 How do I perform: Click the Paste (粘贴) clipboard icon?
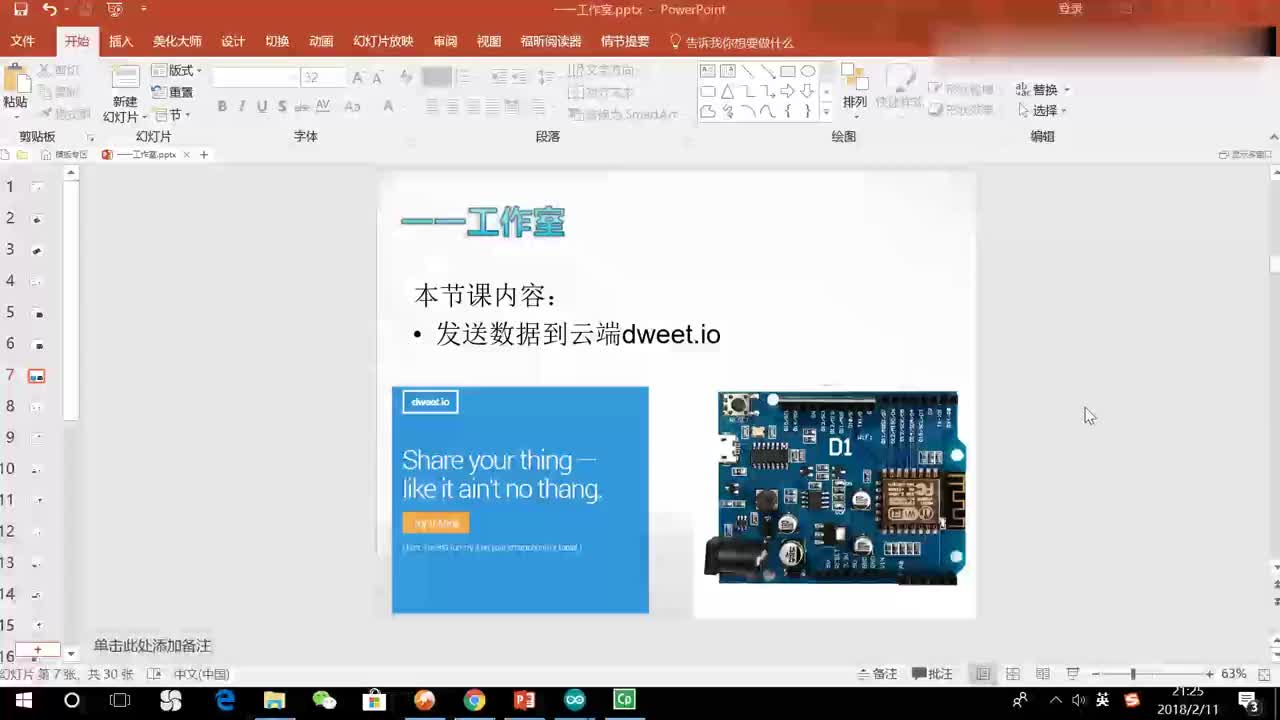16,79
